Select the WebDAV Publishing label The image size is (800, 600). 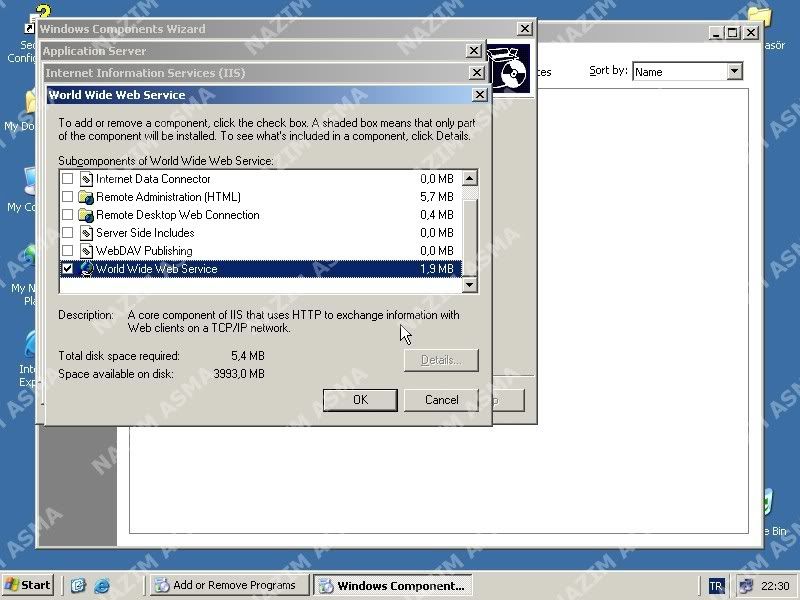[144, 251]
